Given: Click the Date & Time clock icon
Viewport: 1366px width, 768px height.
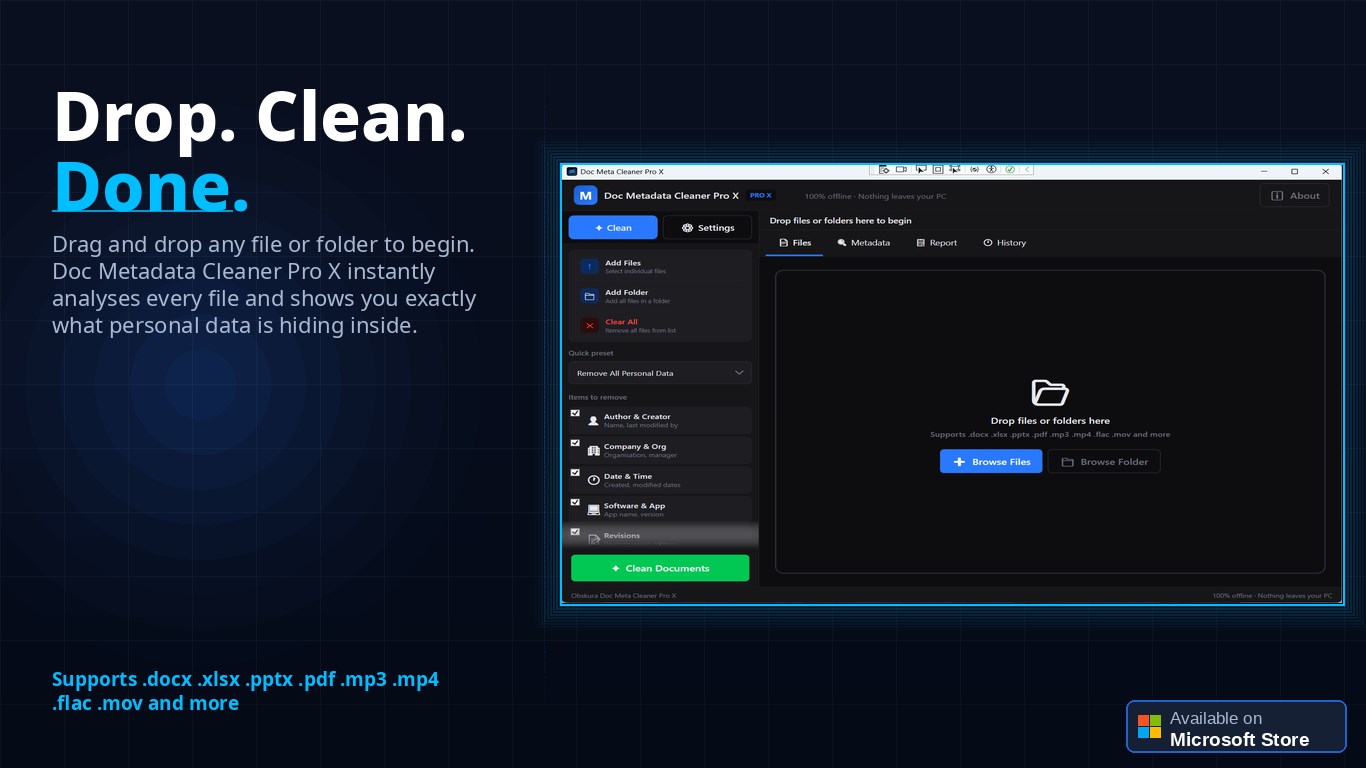Looking at the screenshot, I should pos(593,480).
